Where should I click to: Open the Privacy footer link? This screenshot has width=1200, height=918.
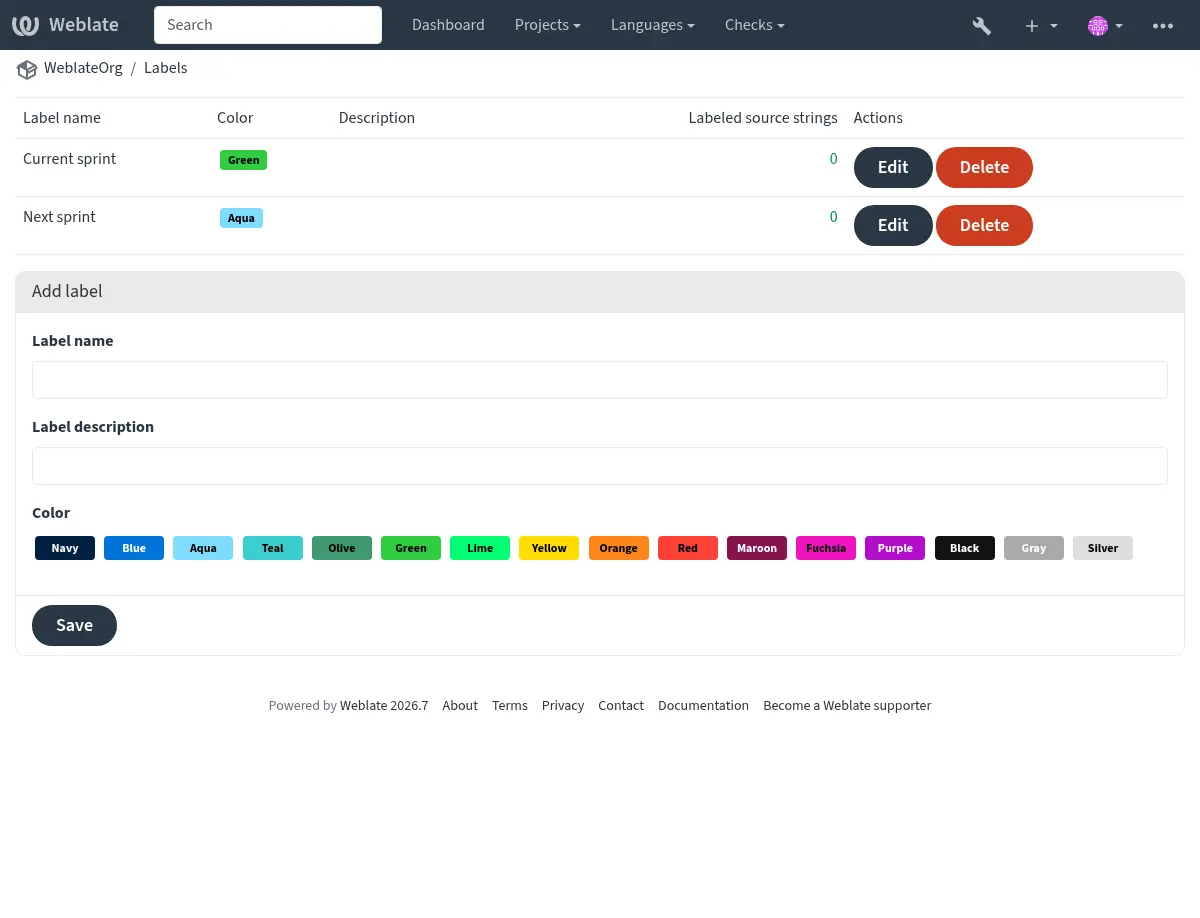tap(563, 705)
